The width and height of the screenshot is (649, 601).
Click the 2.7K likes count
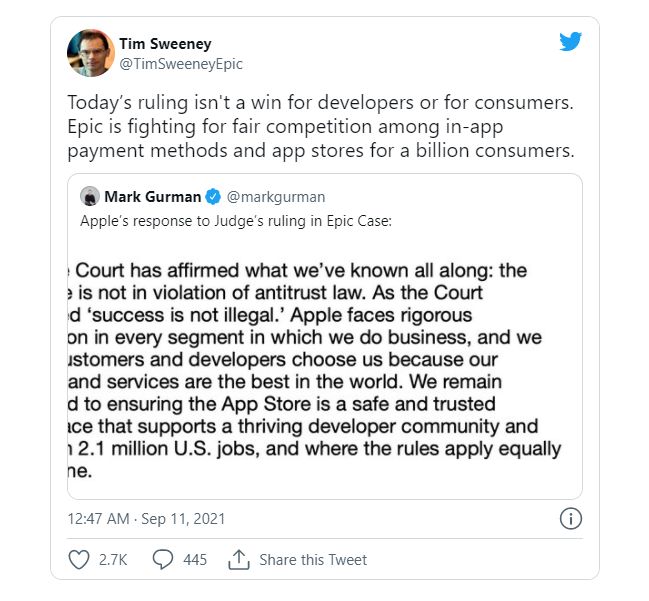(x=113, y=560)
